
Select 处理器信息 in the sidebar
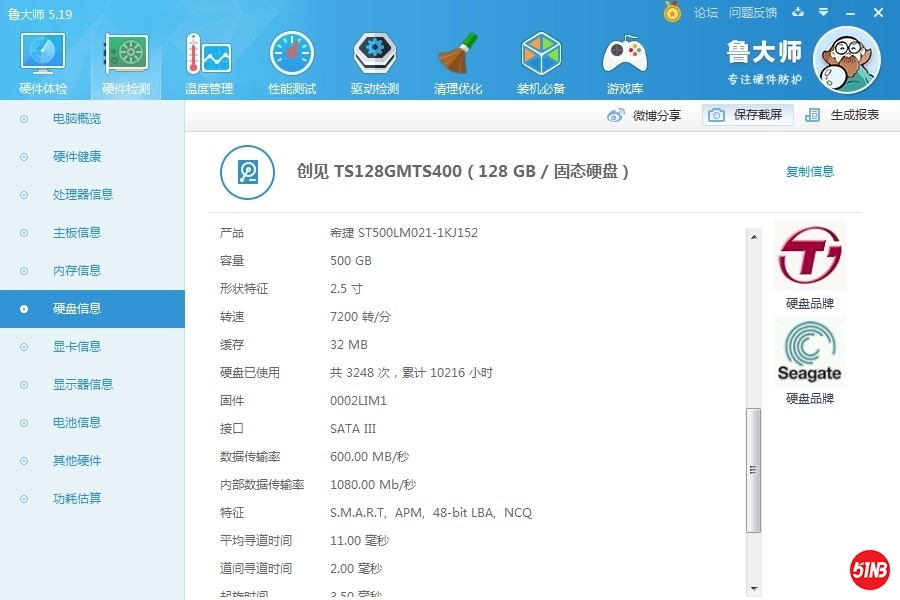pos(82,194)
